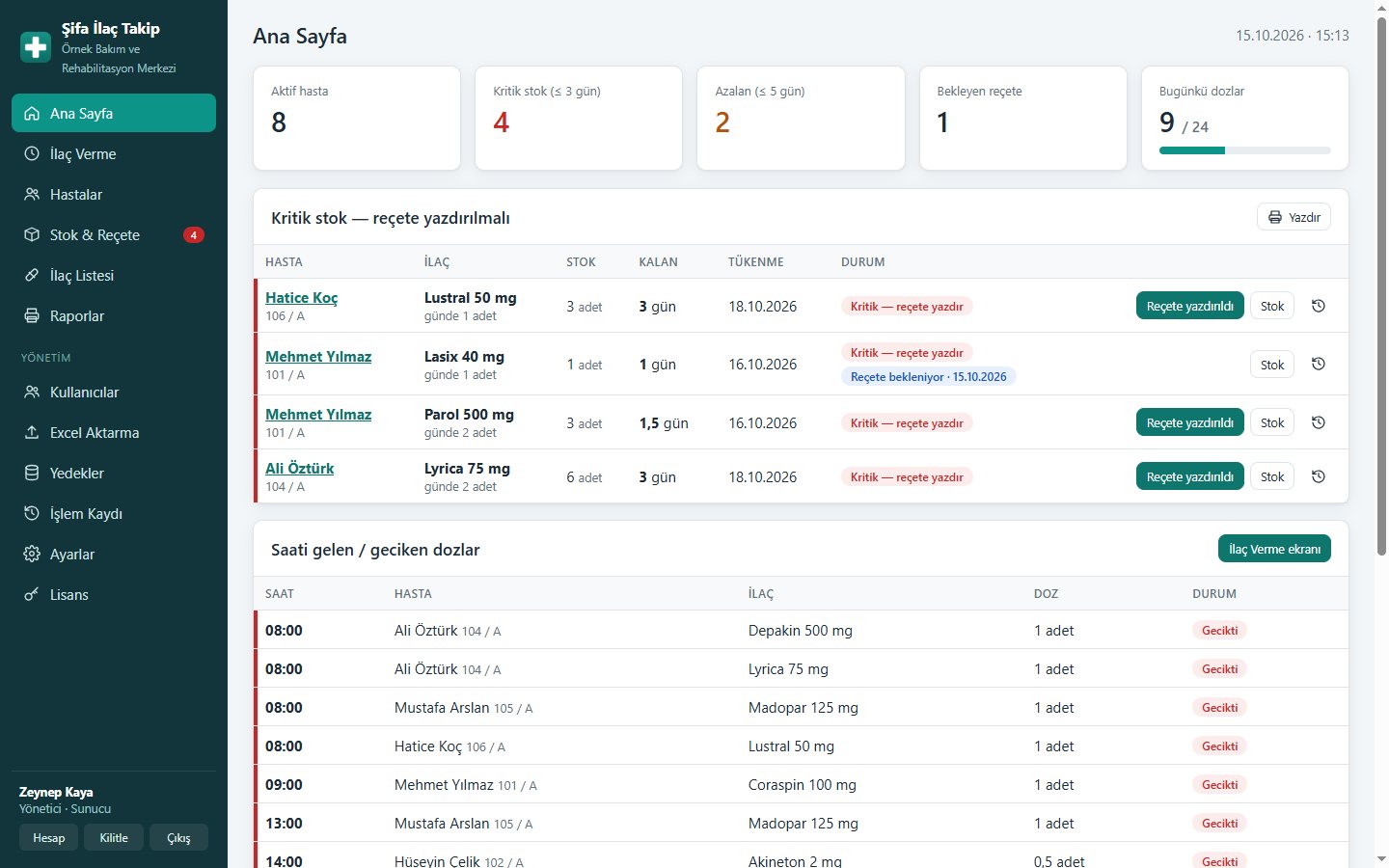Open history icon for Parol 500 mg row
1389x868 pixels.
(x=1319, y=422)
